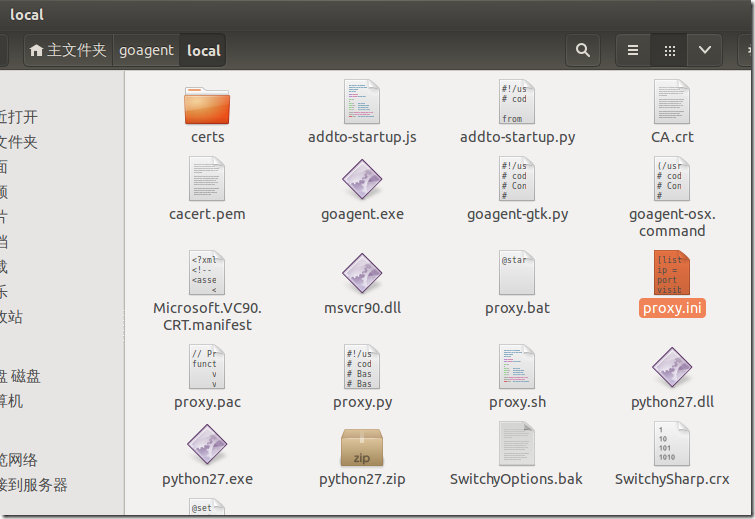Click the python27.zip file name label

[362, 479]
